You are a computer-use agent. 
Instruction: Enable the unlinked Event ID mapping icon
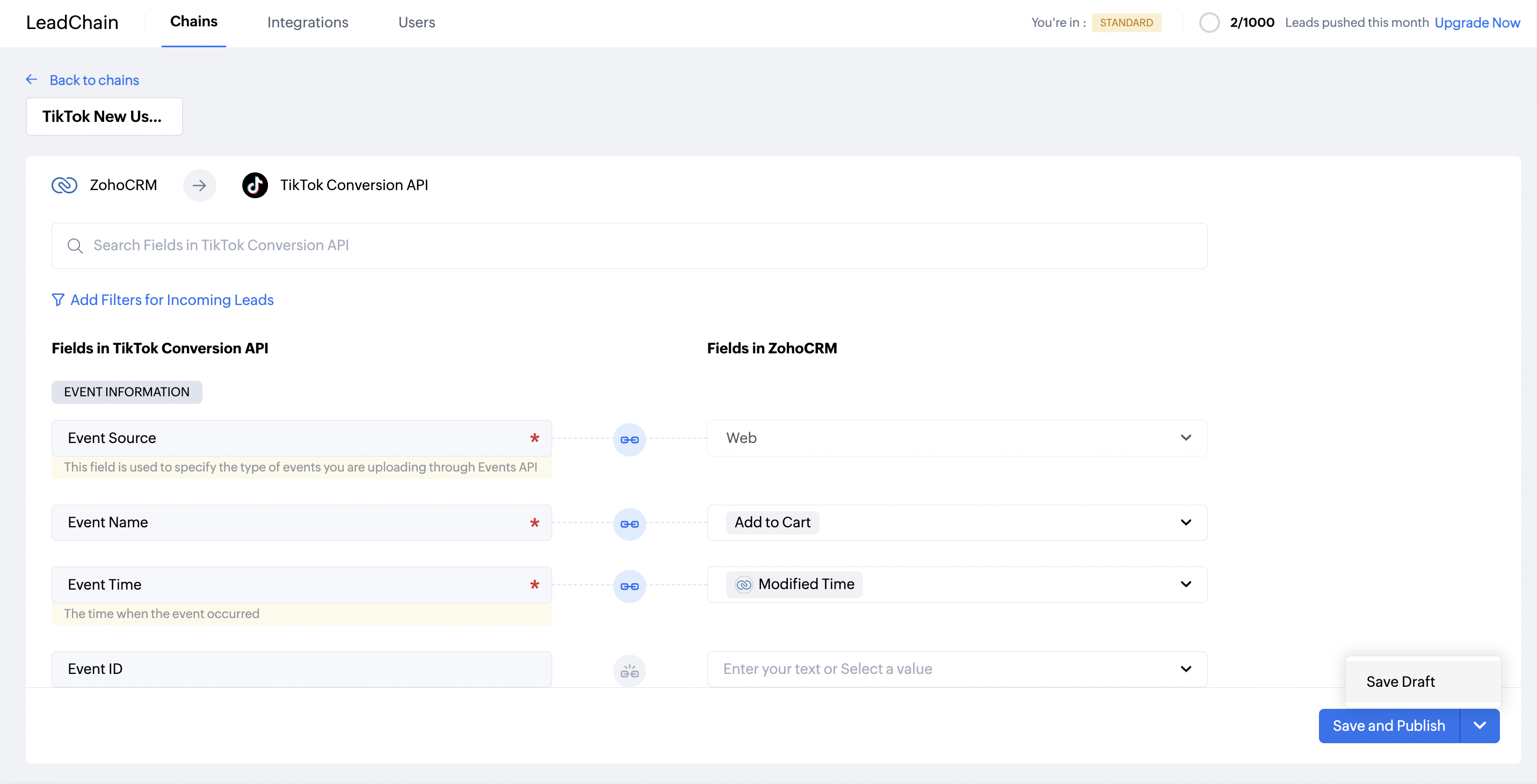pos(629,671)
